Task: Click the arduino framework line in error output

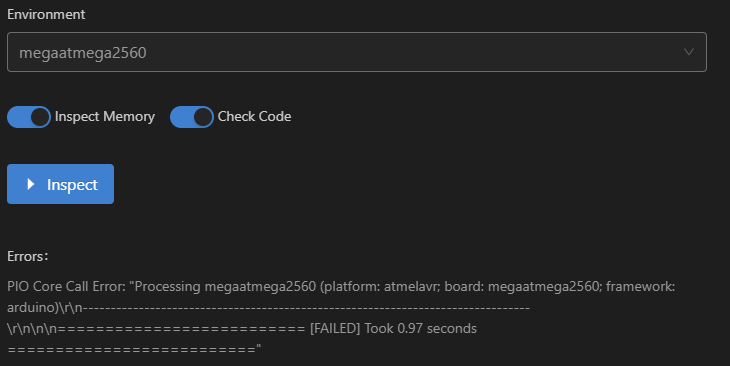Action: click(268, 308)
